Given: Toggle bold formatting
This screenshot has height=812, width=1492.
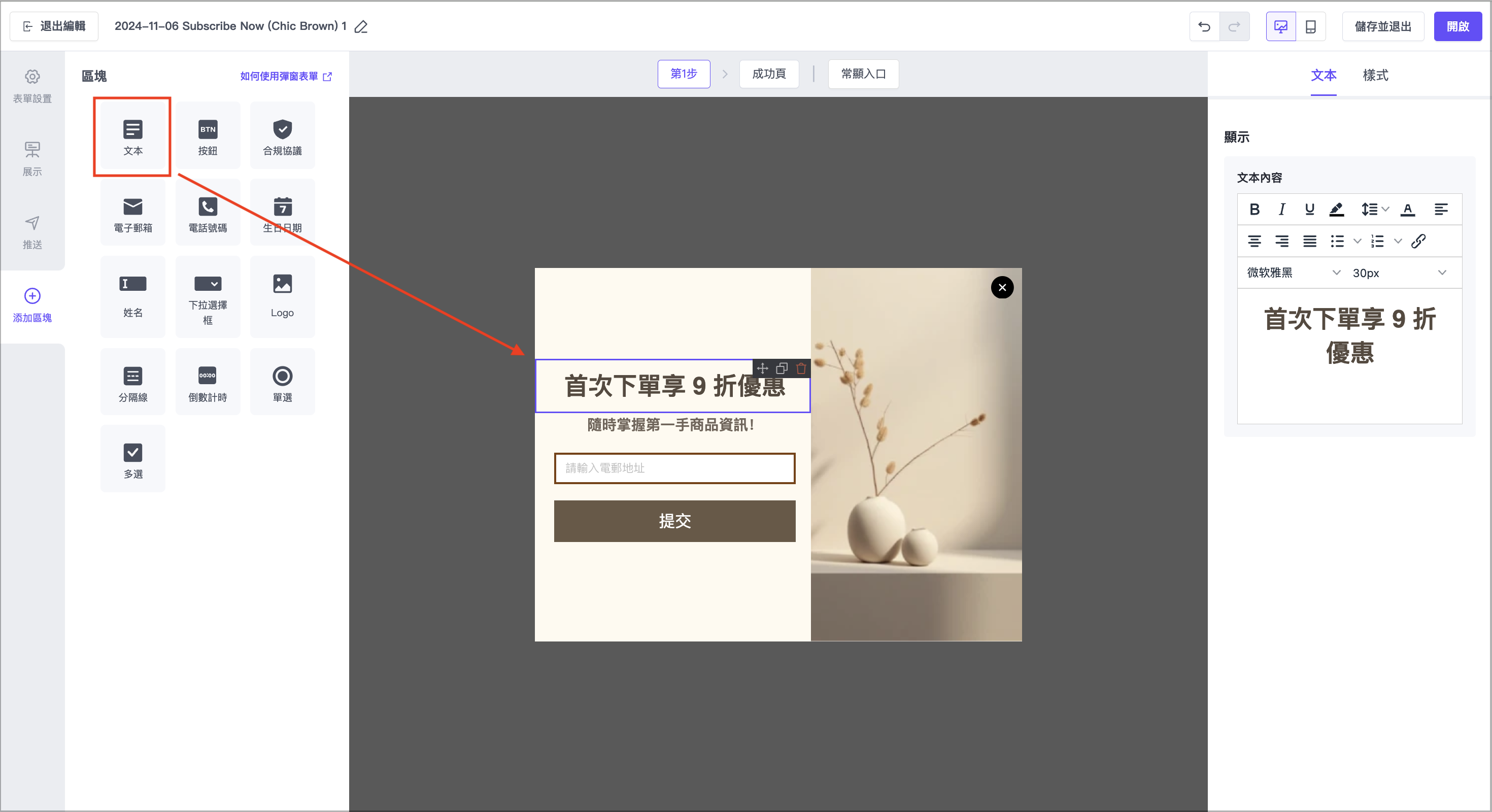Looking at the screenshot, I should click(1254, 209).
